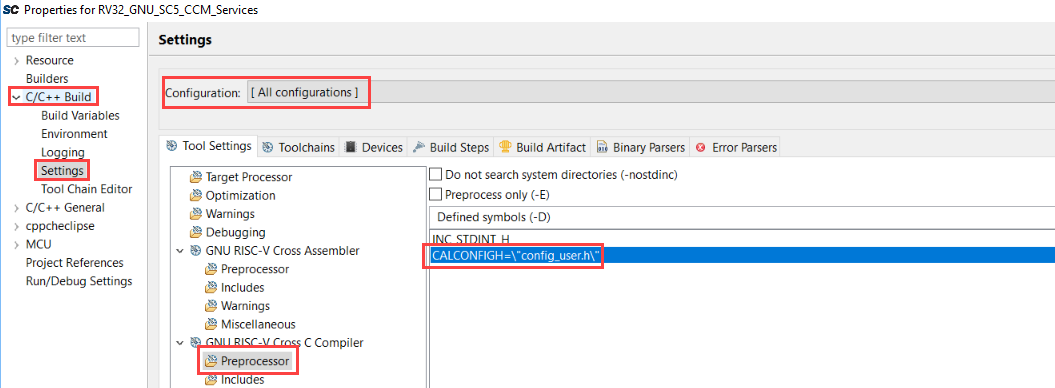1055x388 pixels.
Task: Select GNU RISC-V Cross C Compiler item
Action: [285, 342]
